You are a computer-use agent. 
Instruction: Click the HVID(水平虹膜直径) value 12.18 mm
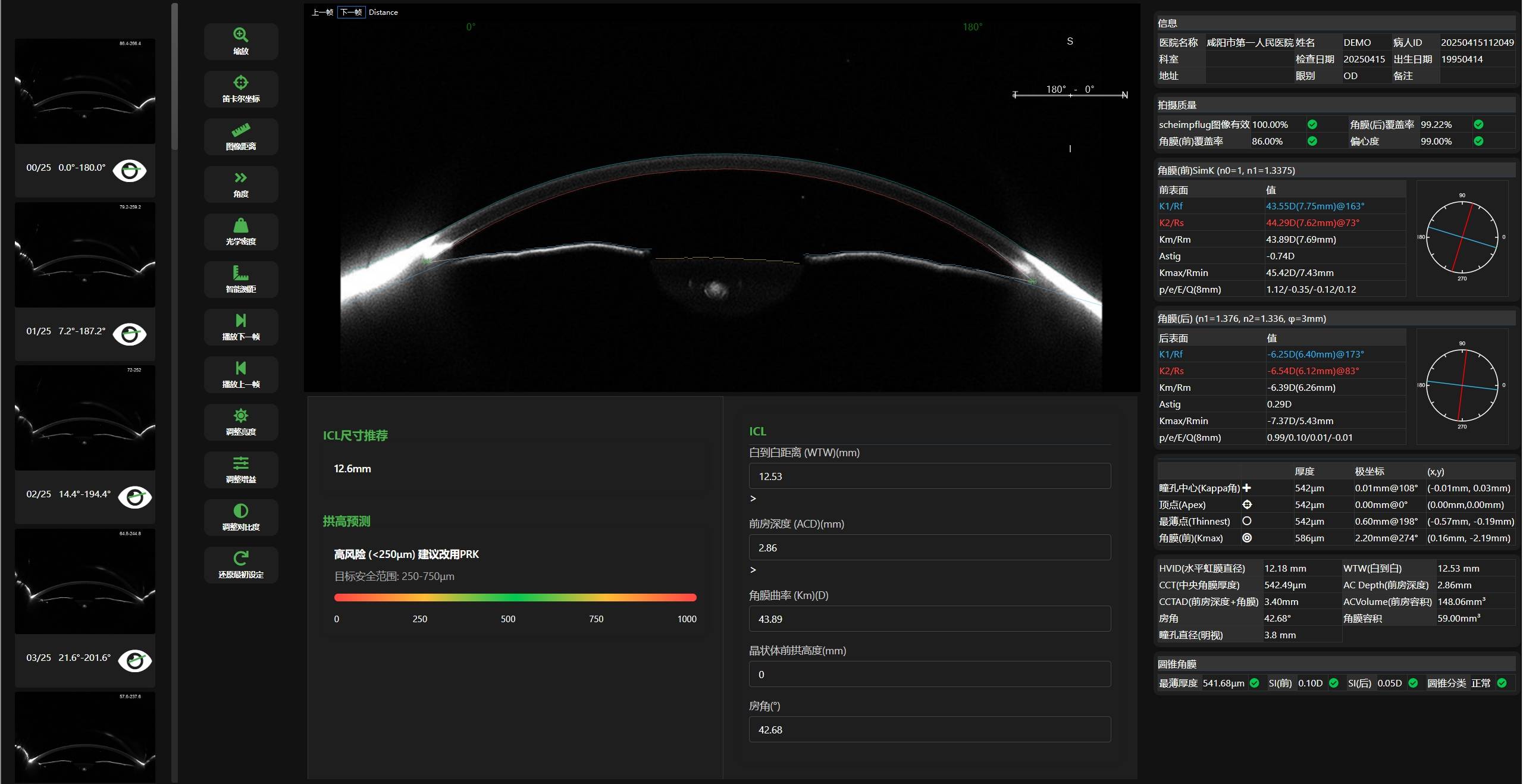(x=1285, y=569)
